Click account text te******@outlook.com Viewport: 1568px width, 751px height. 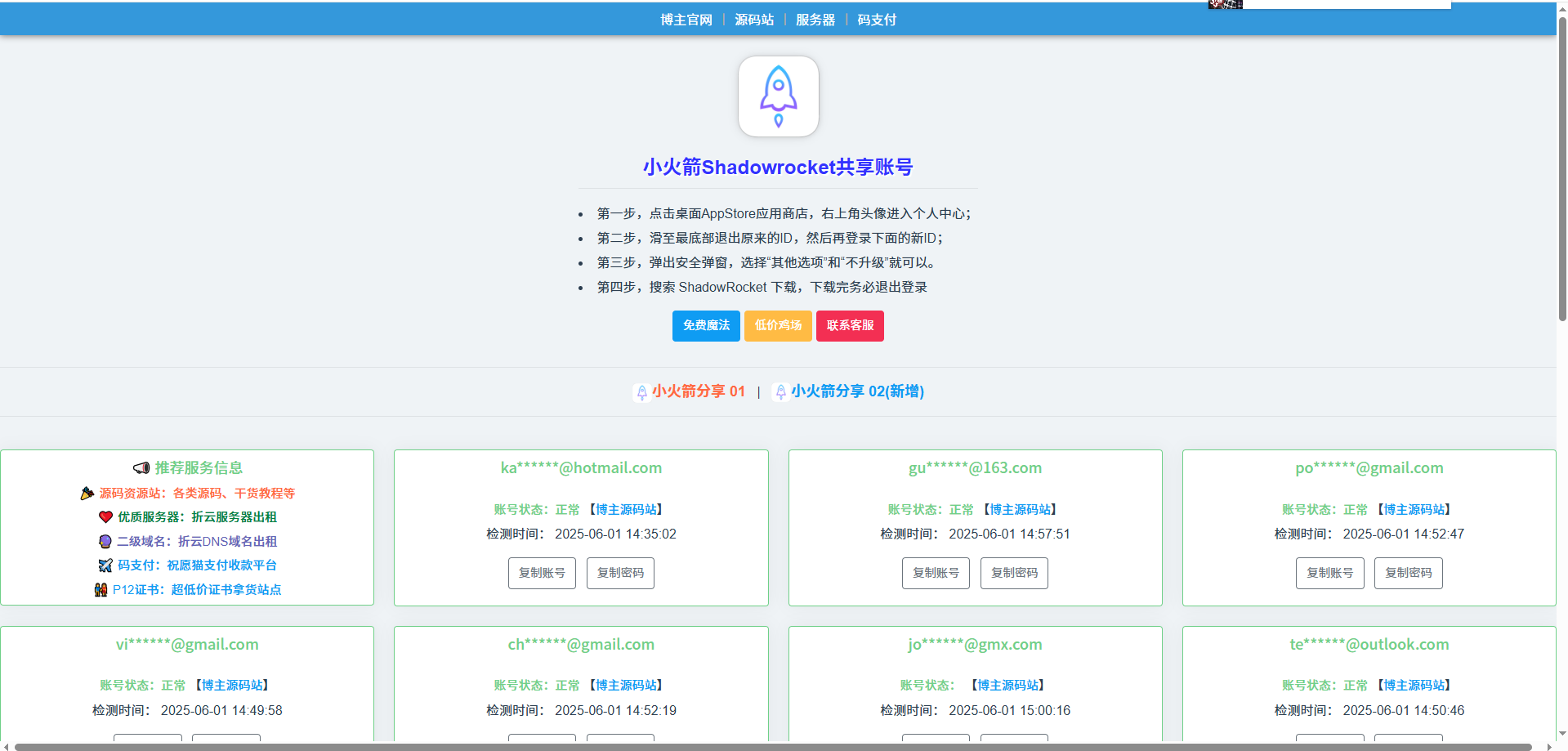pyautogui.click(x=1369, y=645)
